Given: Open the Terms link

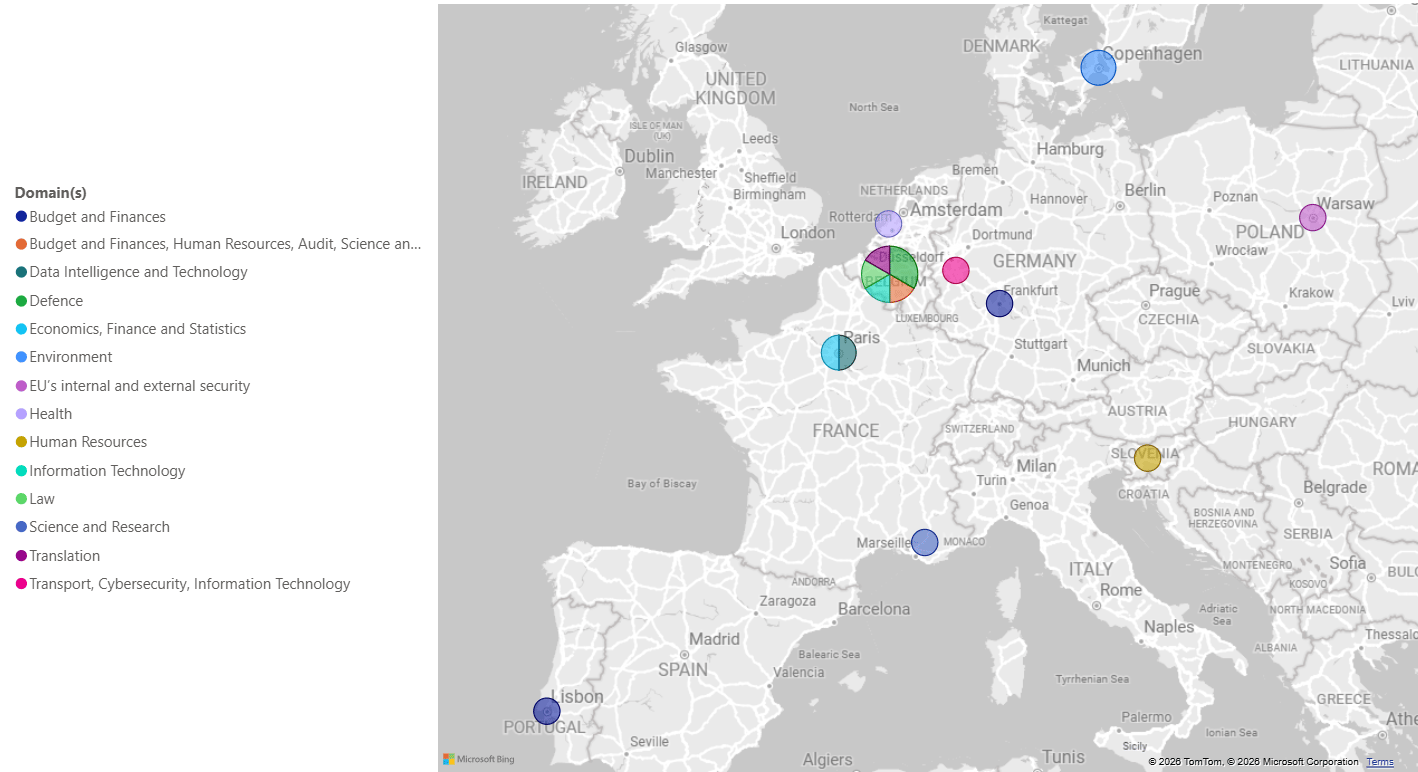Looking at the screenshot, I should pyautogui.click(x=1380, y=762).
